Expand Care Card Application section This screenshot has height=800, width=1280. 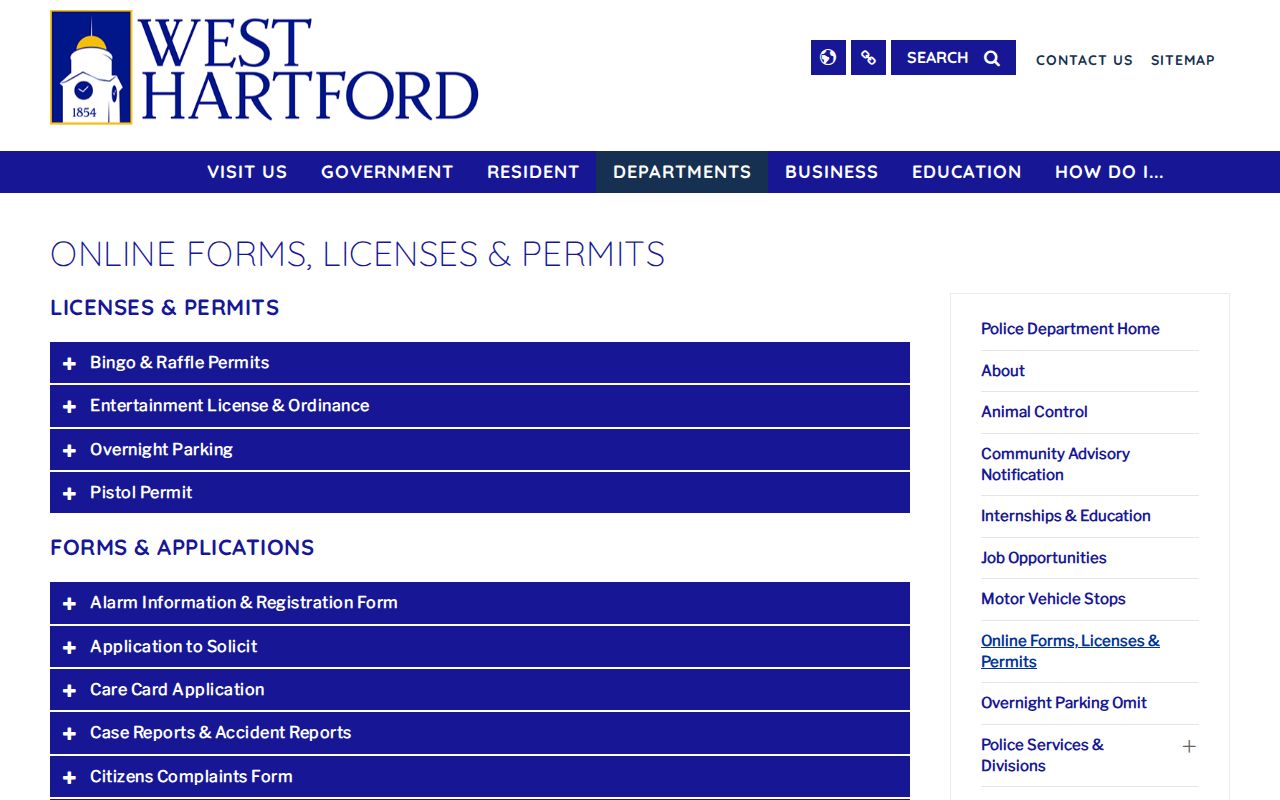480,690
